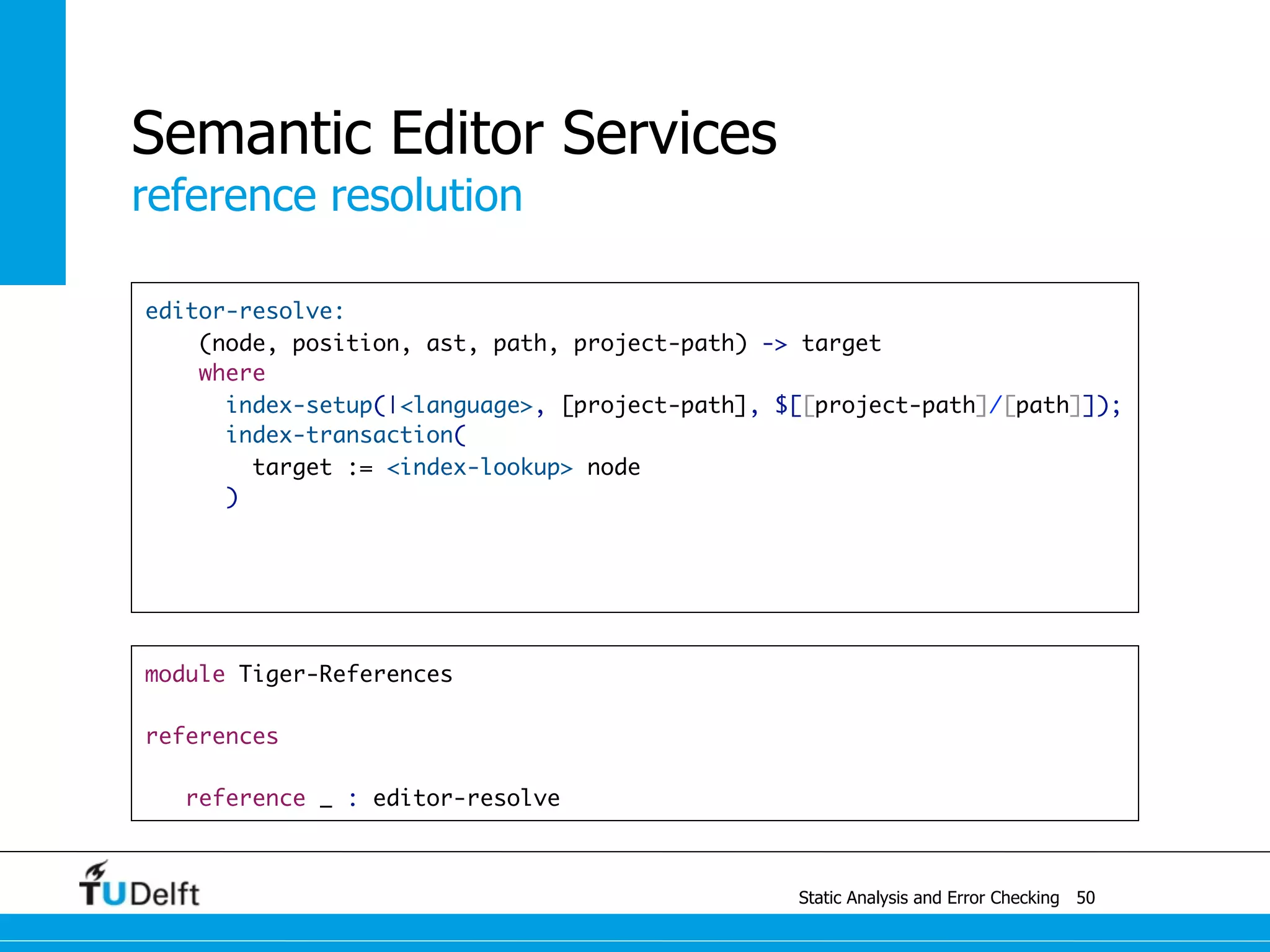The image size is (1270, 952).
Task: Click the reference _ rule keyword
Action: point(246,798)
